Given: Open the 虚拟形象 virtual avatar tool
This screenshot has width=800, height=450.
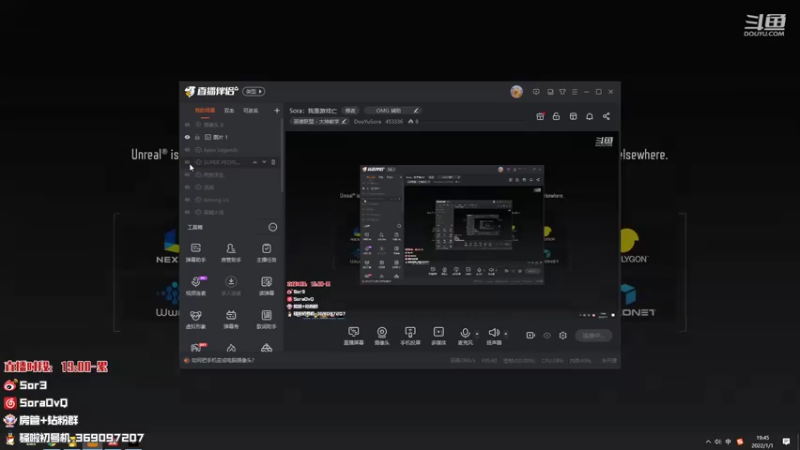Looking at the screenshot, I should 196,319.
